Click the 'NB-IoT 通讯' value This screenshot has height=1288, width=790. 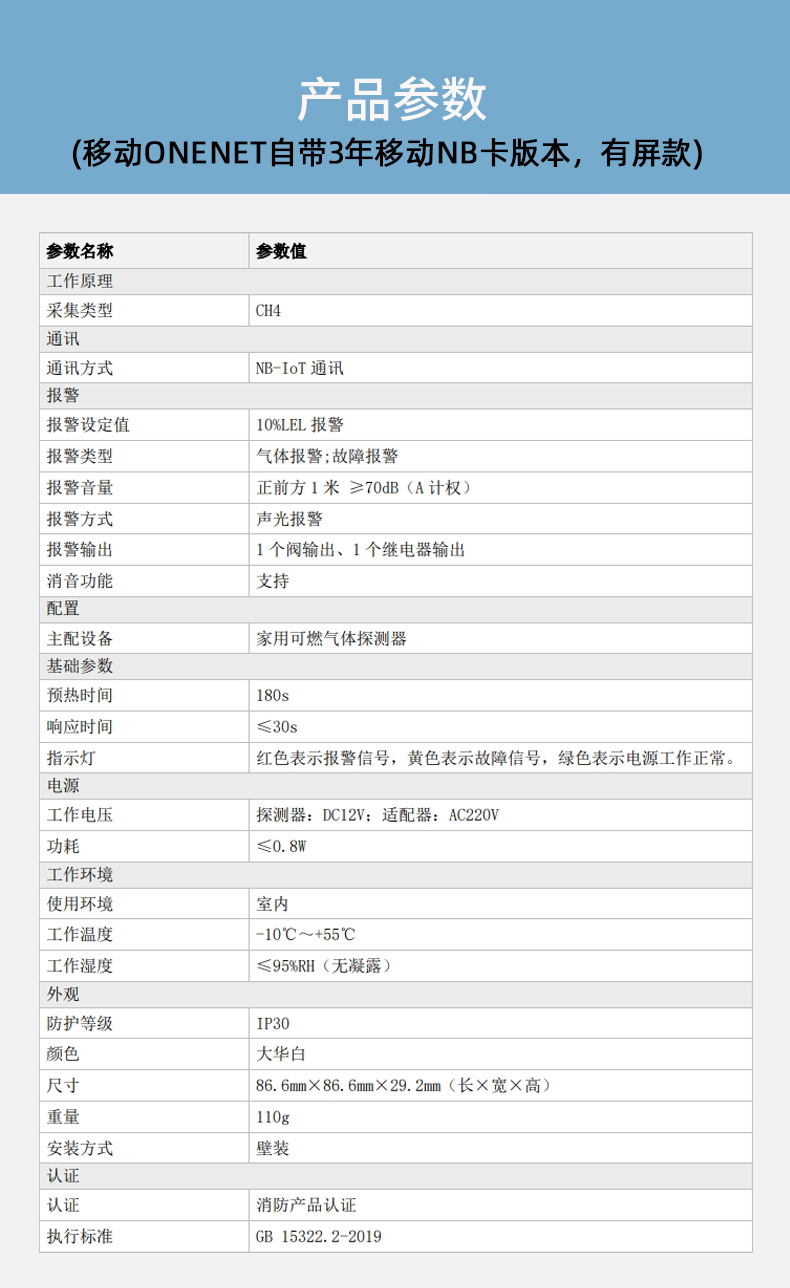[300, 368]
